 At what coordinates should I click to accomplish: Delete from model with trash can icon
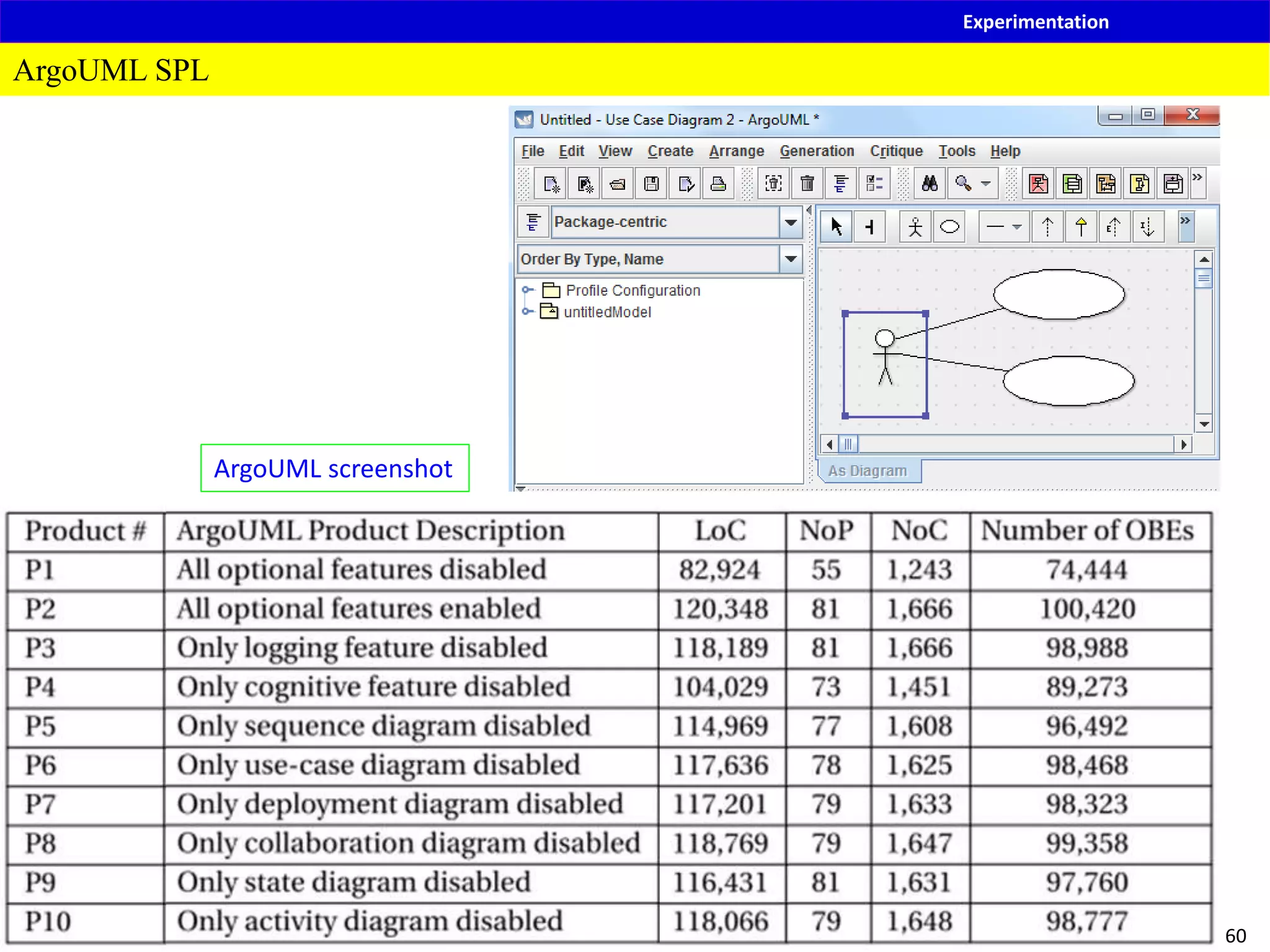(807, 184)
